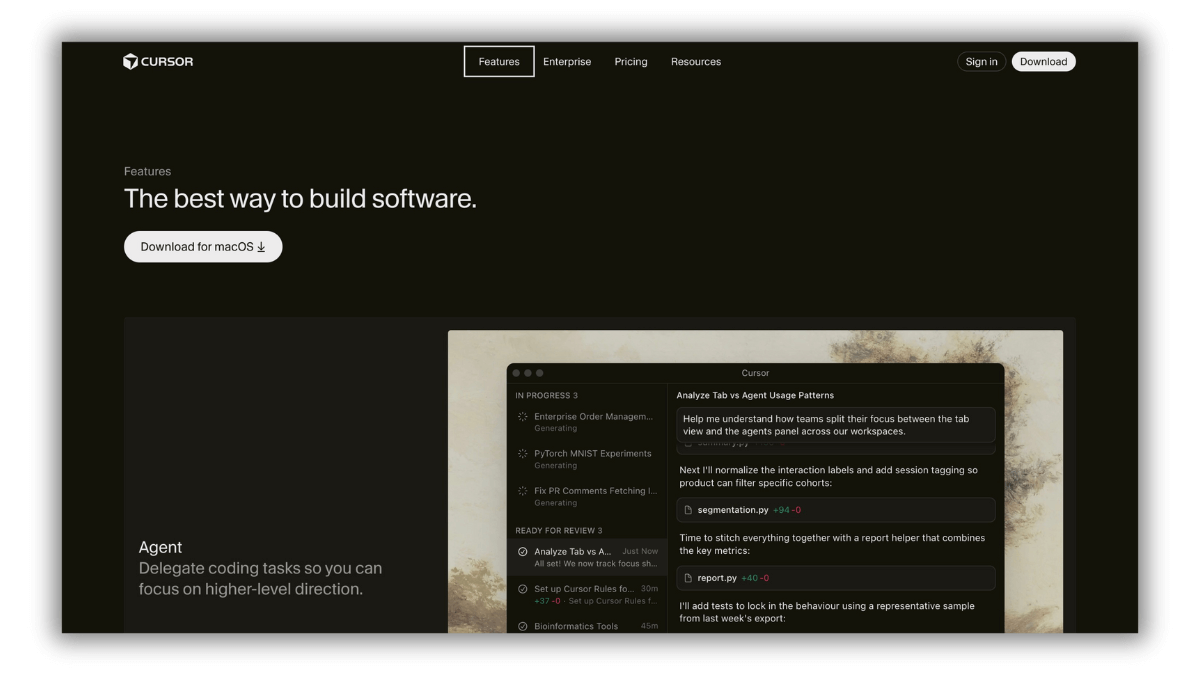Click the IN PROGRESS 3 section header

click(546, 396)
